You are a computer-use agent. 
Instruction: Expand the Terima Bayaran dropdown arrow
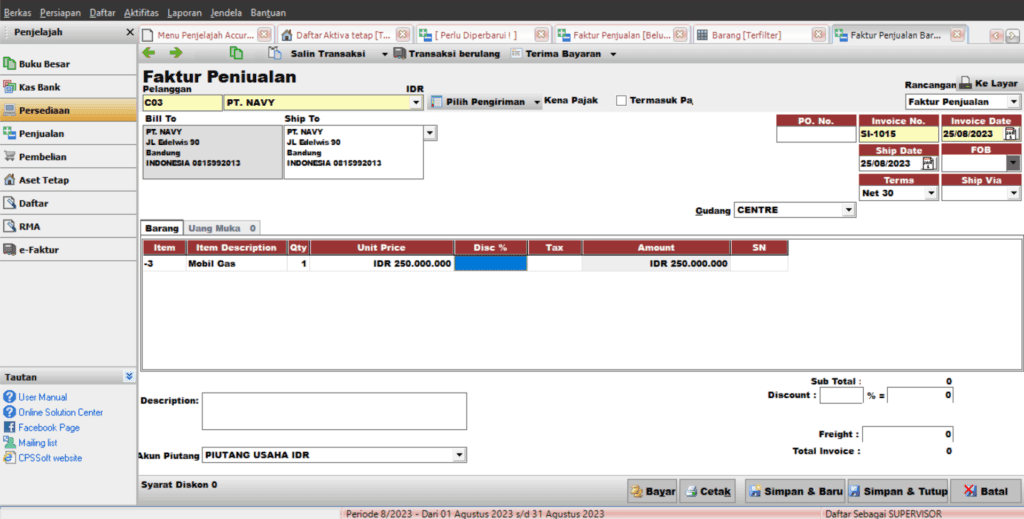tap(613, 54)
